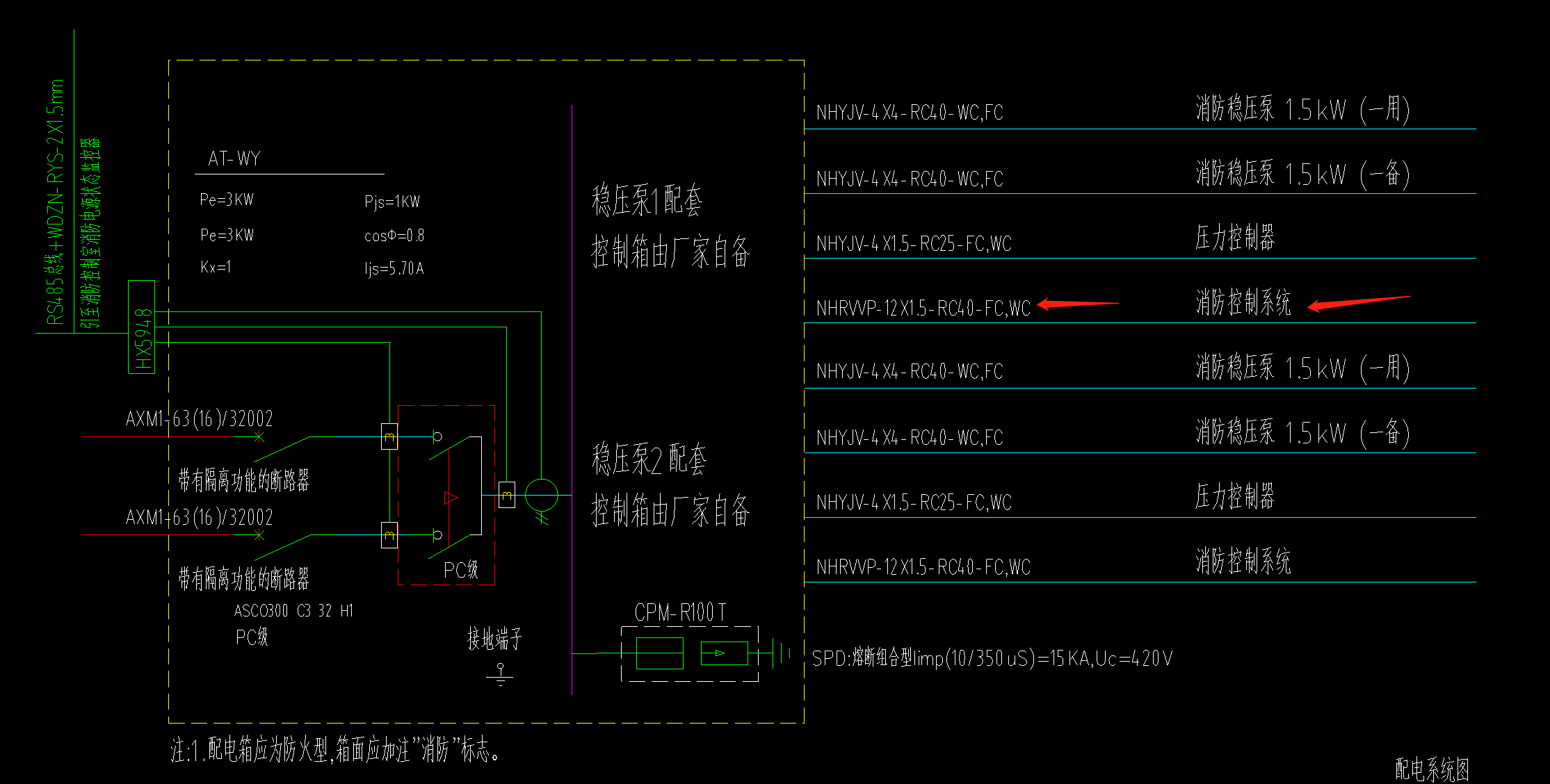Click the green circle symbol near the busbar
1550x784 pixels.
542,496
